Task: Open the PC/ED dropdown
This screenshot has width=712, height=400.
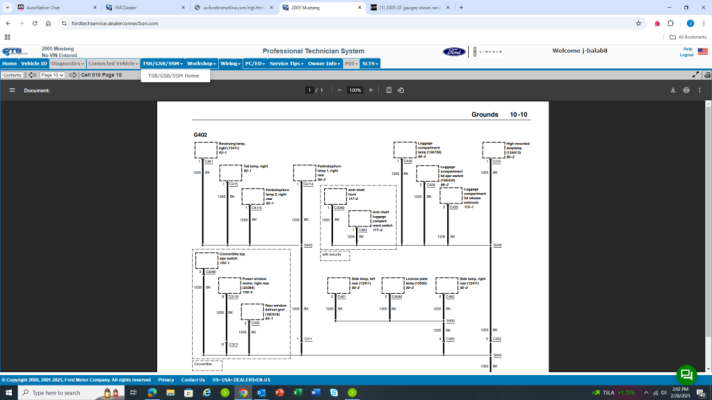Action: [x=255, y=64]
